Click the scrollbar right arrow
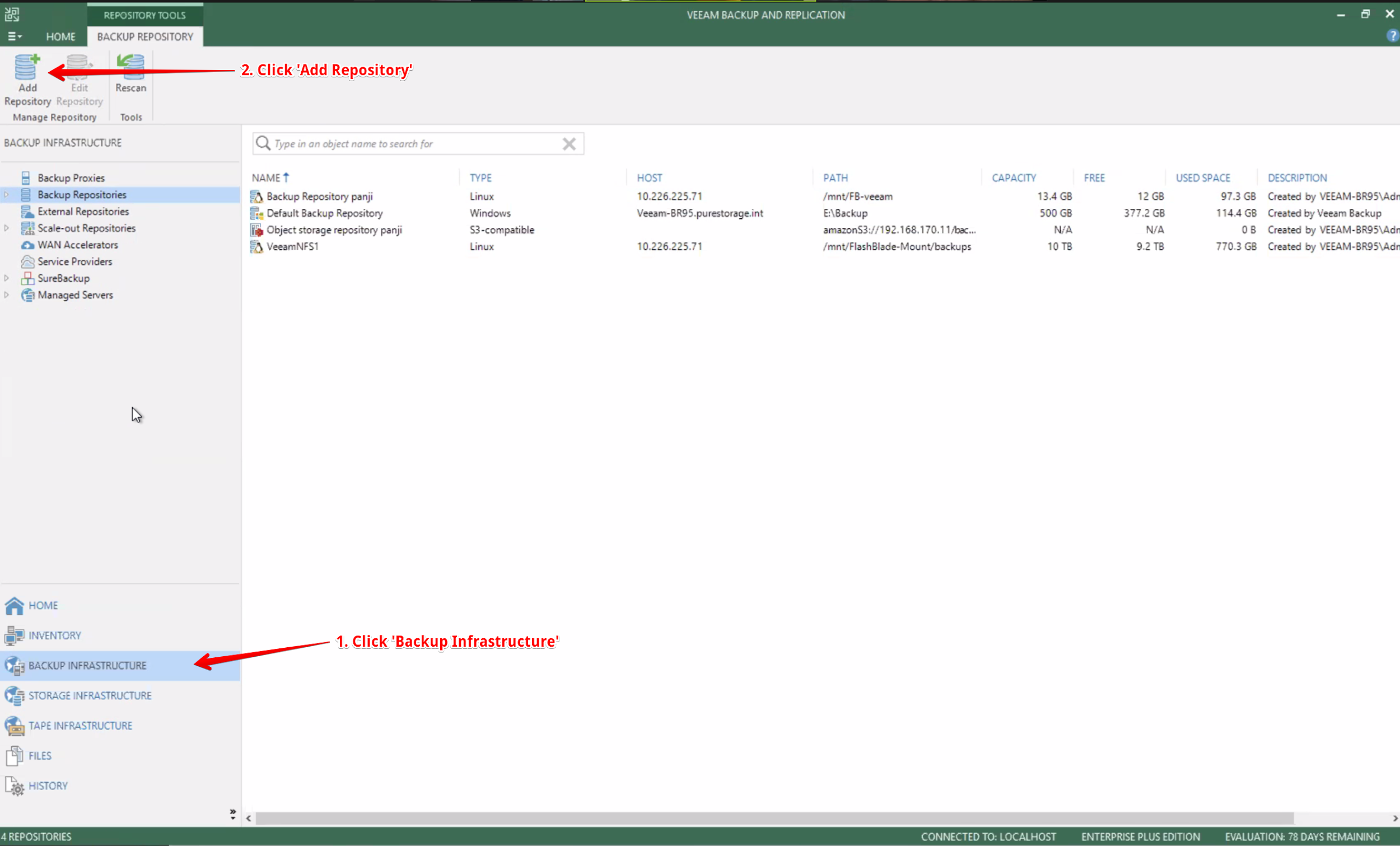This screenshot has width=1400, height=846. 1395,819
